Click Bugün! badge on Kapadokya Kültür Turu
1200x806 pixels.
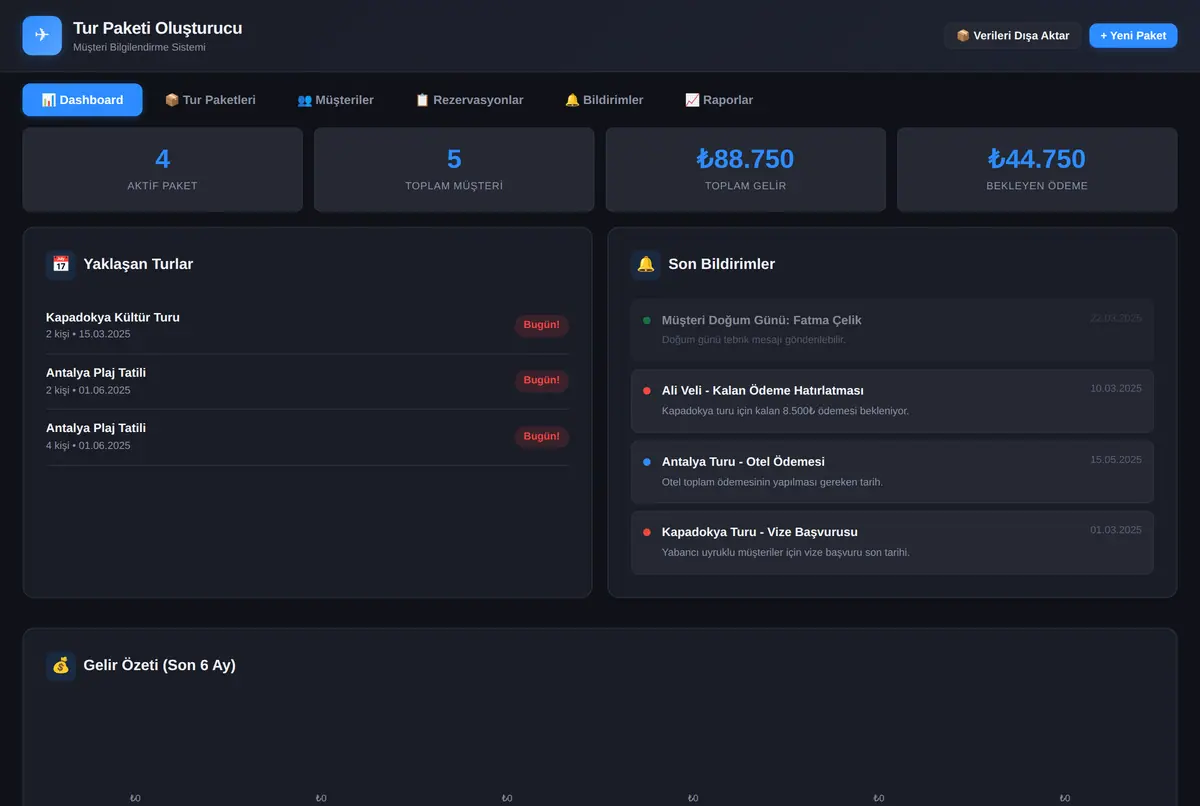pyautogui.click(x=542, y=325)
